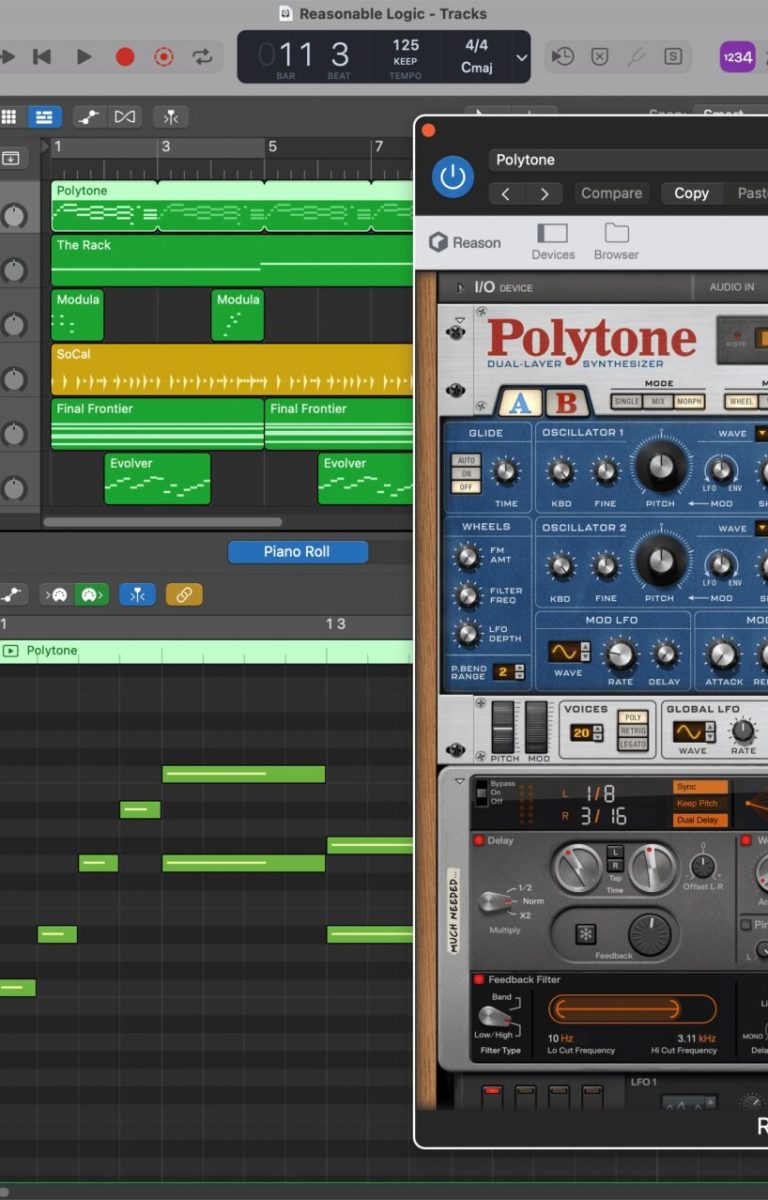Toggle the Delay section red LED

[x=478, y=841]
